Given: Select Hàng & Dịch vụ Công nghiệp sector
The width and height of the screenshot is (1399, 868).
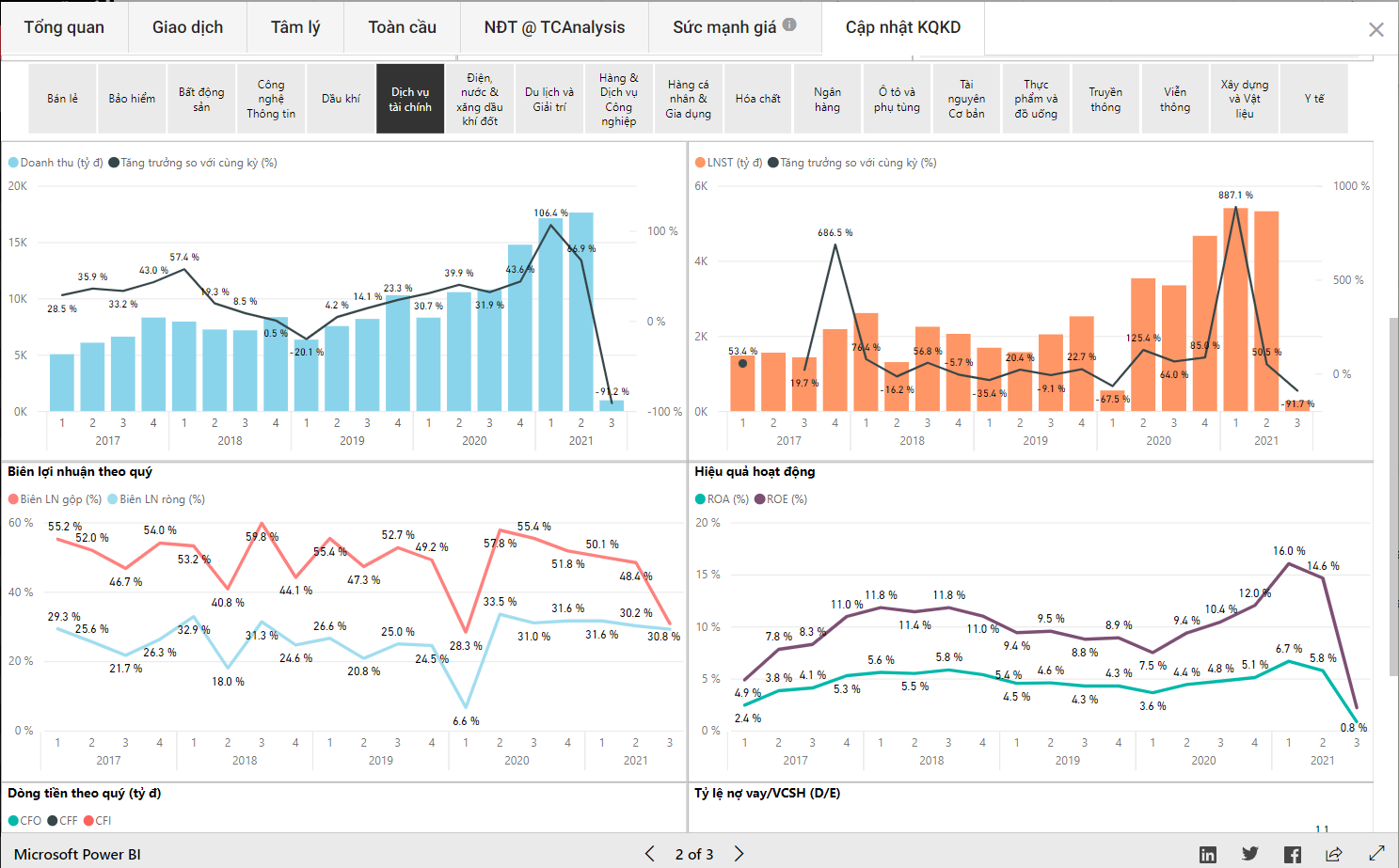Looking at the screenshot, I should click(x=619, y=99).
